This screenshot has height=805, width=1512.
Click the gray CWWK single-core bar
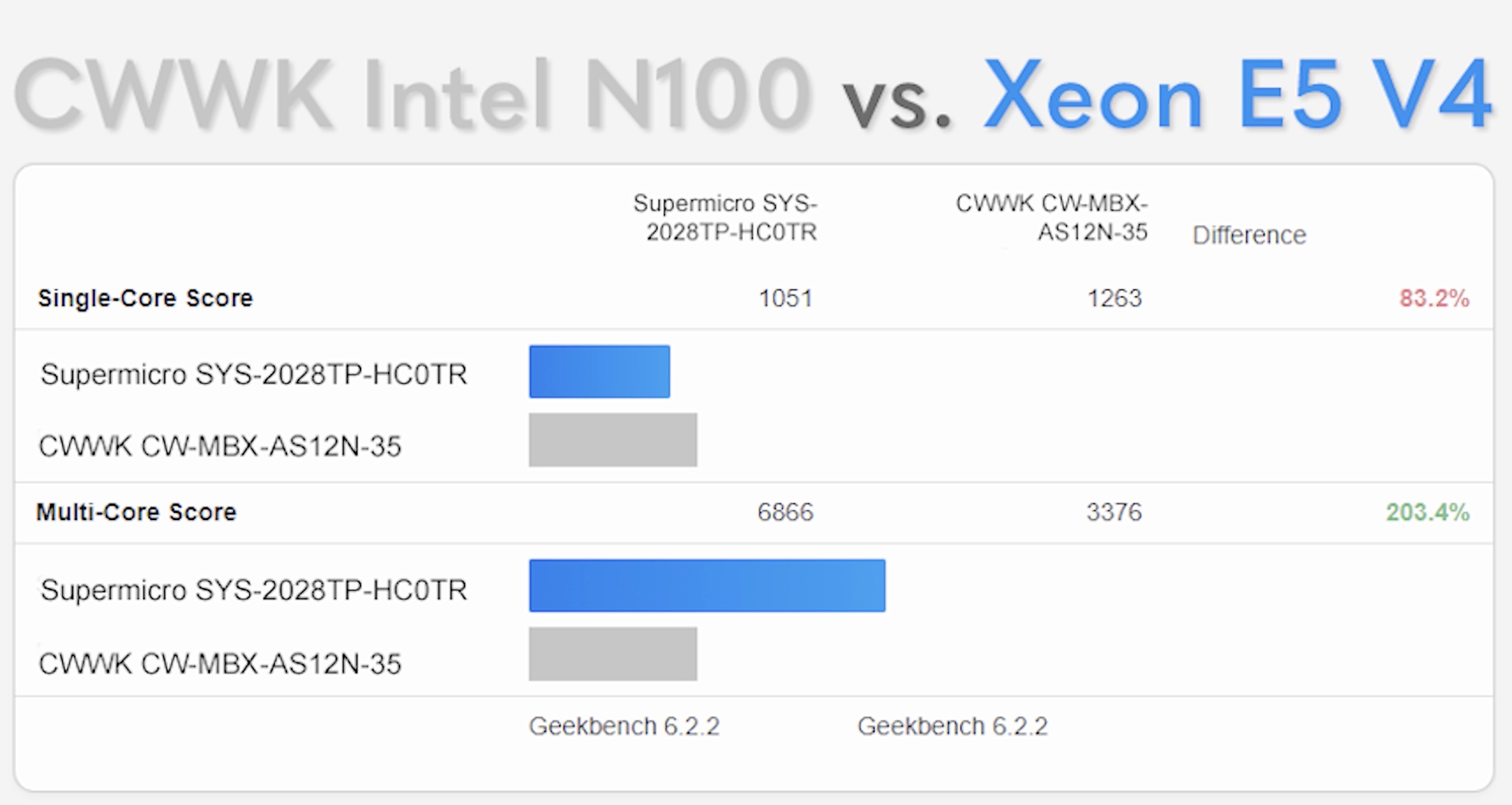613,440
